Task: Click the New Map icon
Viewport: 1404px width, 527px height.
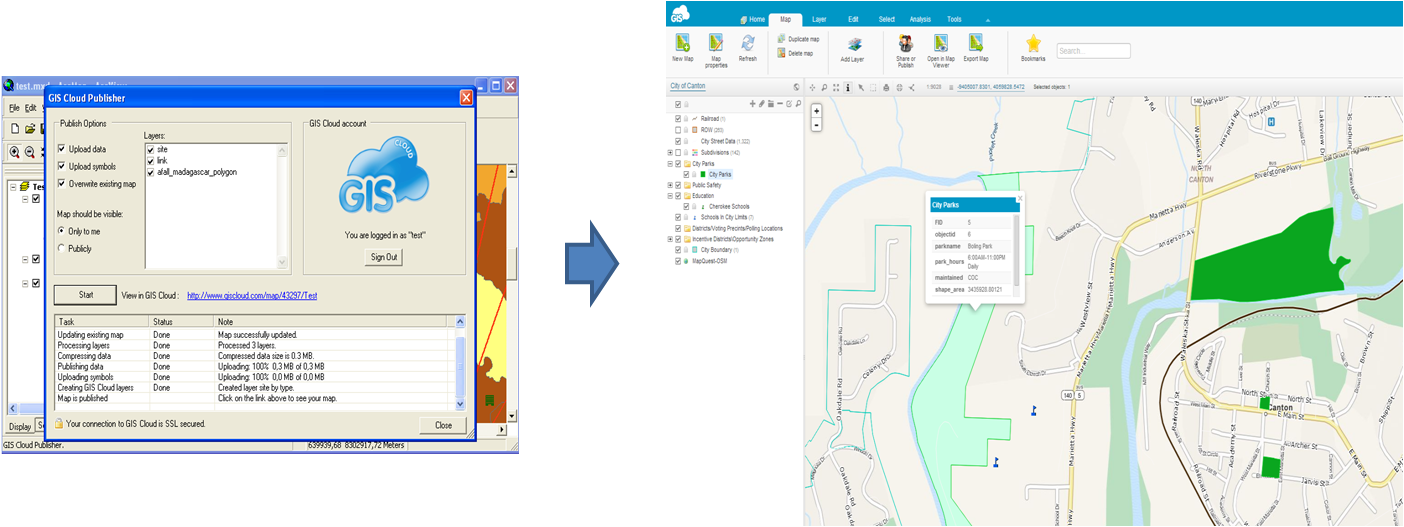Action: tap(683, 44)
